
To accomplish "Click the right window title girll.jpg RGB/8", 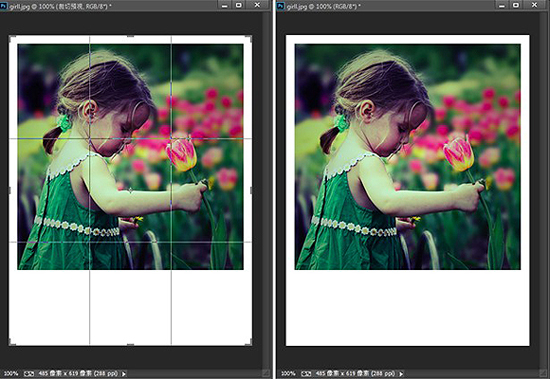I will click(x=323, y=6).
